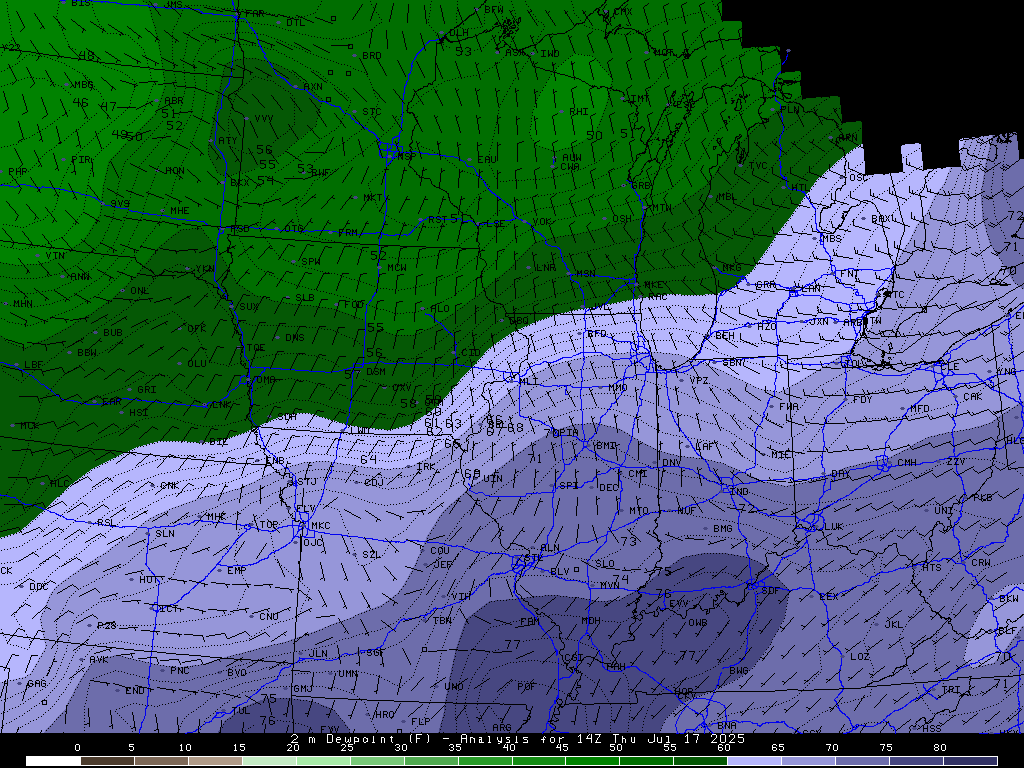This screenshot has height=768, width=1024.
Task: Click the SBN station label
Action: pos(733,363)
